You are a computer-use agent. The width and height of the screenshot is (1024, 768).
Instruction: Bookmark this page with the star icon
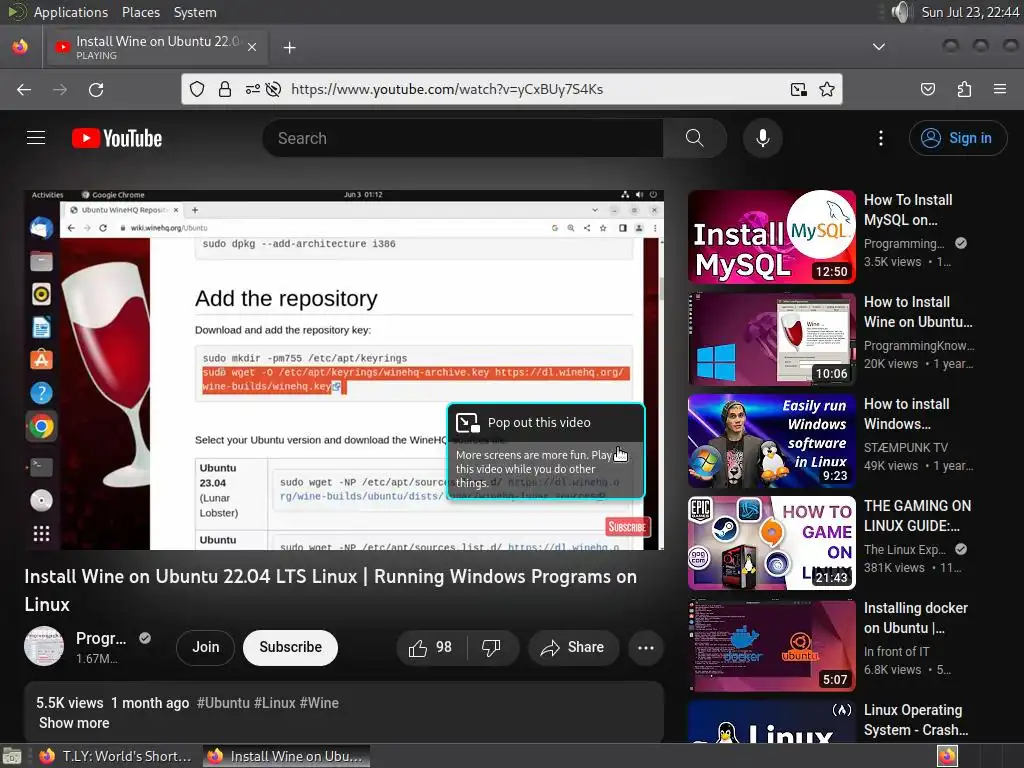point(827,89)
